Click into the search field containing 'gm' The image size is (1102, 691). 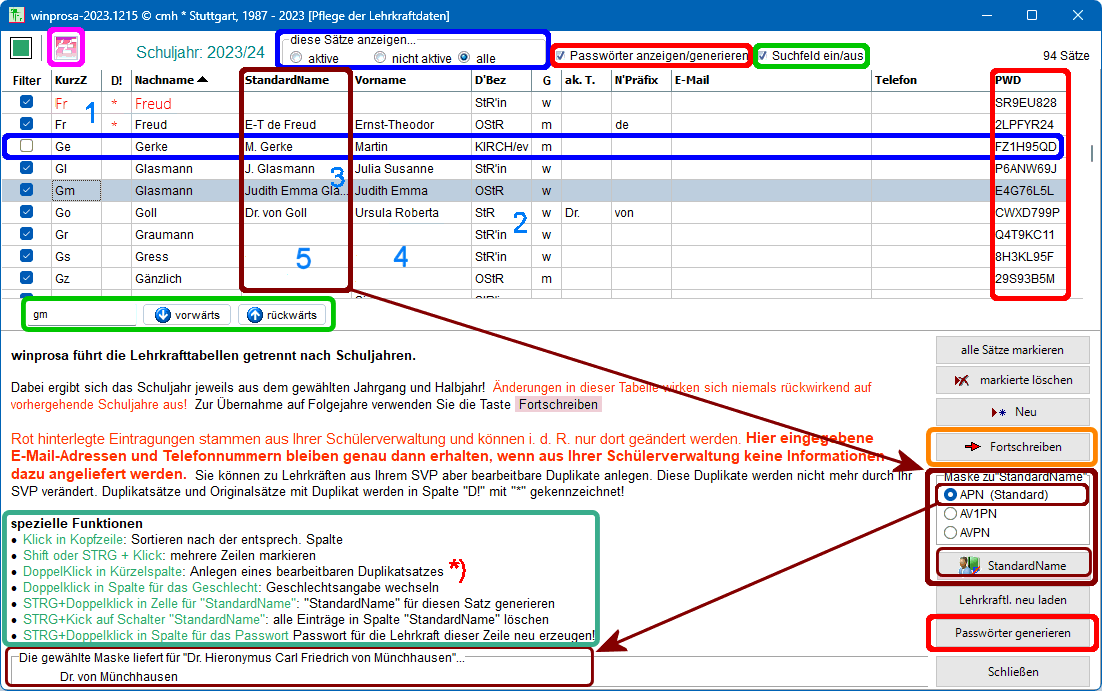[x=80, y=315]
